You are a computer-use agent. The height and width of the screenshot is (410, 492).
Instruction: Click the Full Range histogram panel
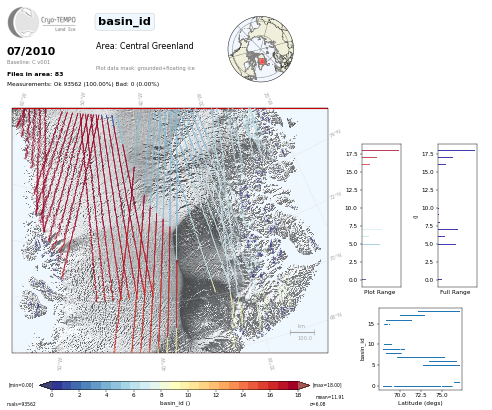[x=457, y=215]
